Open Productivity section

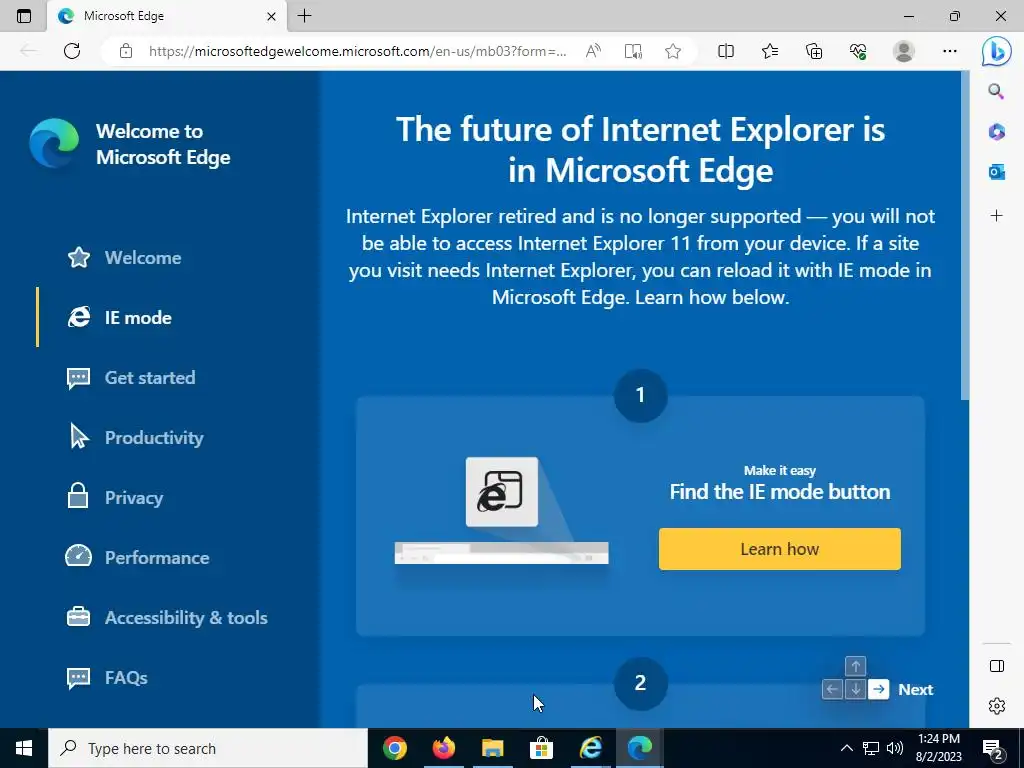click(135, 438)
